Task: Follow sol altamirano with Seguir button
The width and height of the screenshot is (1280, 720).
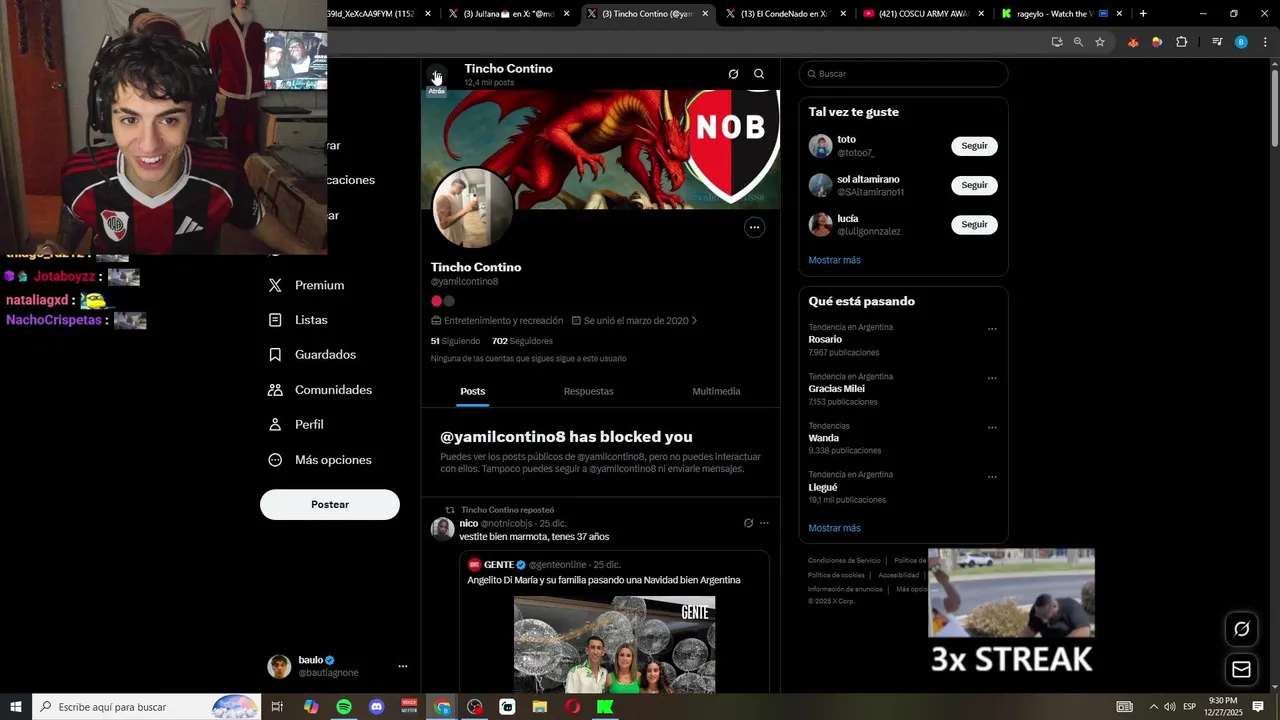Action: (x=974, y=185)
